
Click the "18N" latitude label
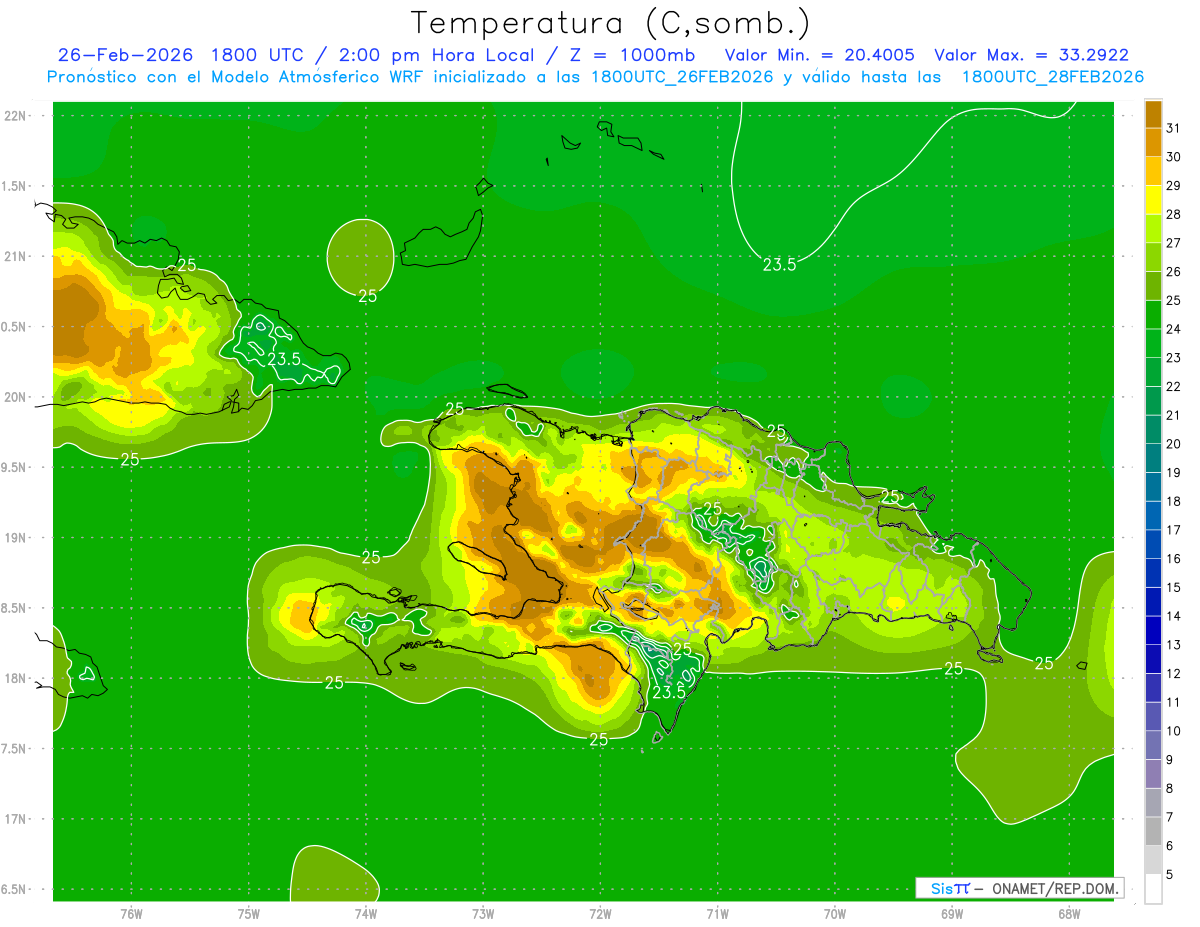pos(15,679)
